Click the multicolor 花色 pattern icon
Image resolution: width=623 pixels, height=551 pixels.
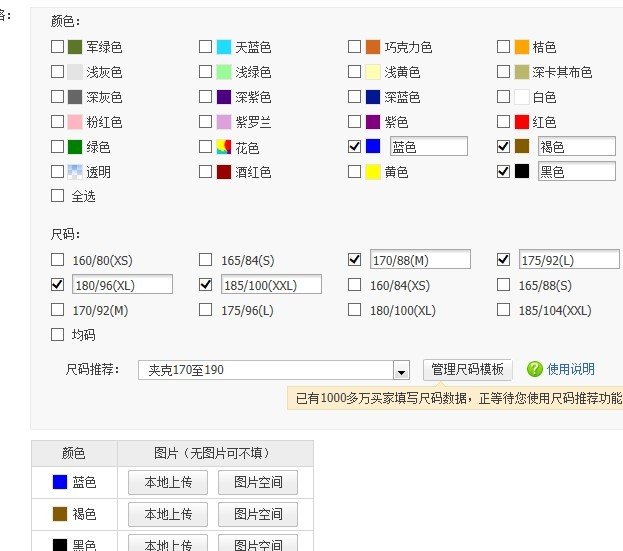224,147
